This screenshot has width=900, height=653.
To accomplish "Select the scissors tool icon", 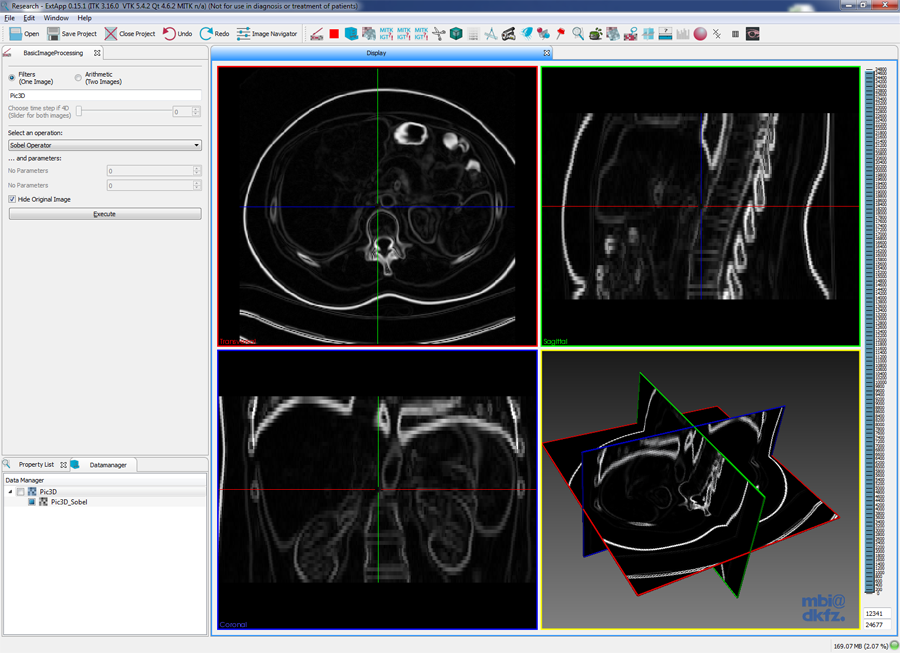I will coord(438,34).
